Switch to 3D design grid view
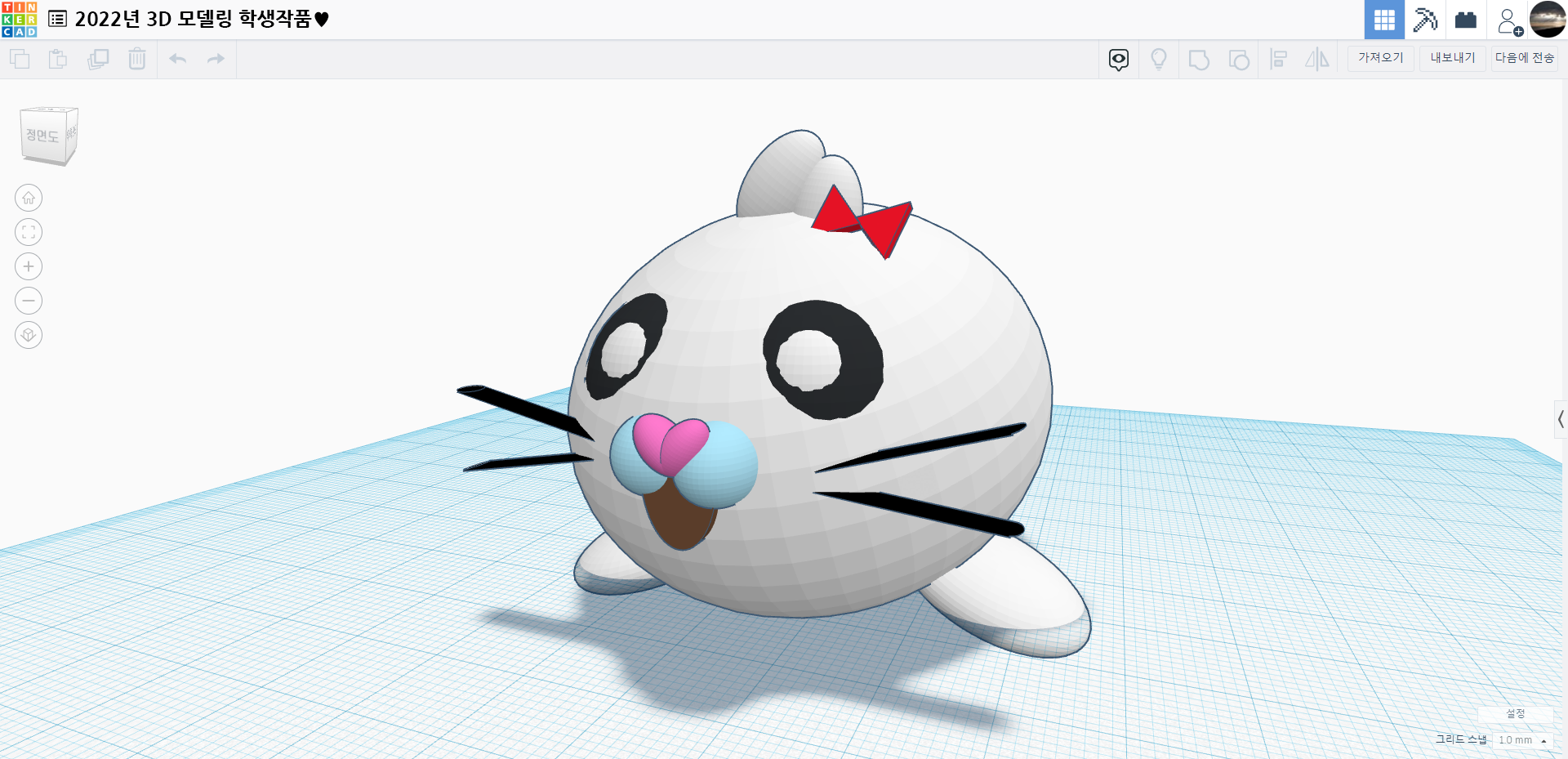The height and width of the screenshot is (759, 1568). 1384,20
